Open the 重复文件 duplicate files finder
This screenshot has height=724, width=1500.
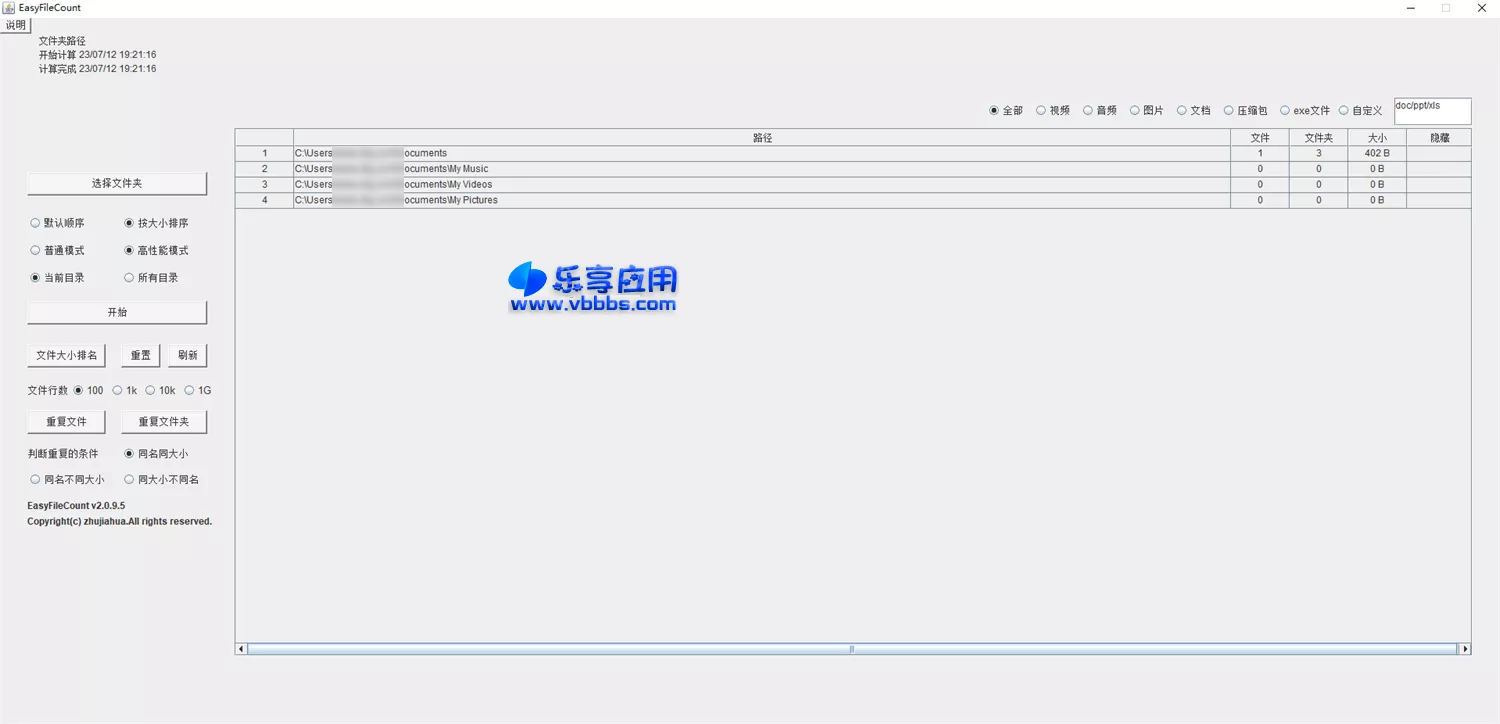tap(66, 421)
